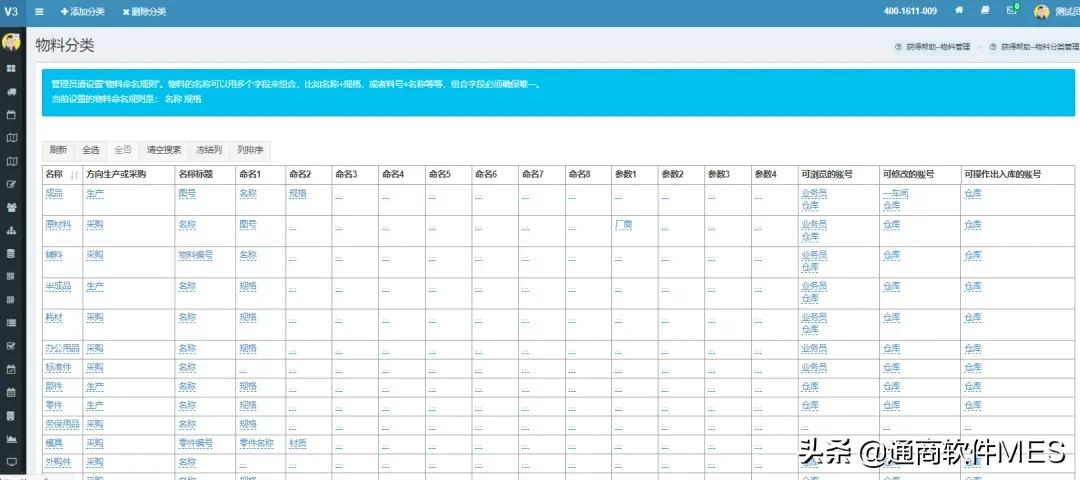Click 添加分类 to add category

83,12
